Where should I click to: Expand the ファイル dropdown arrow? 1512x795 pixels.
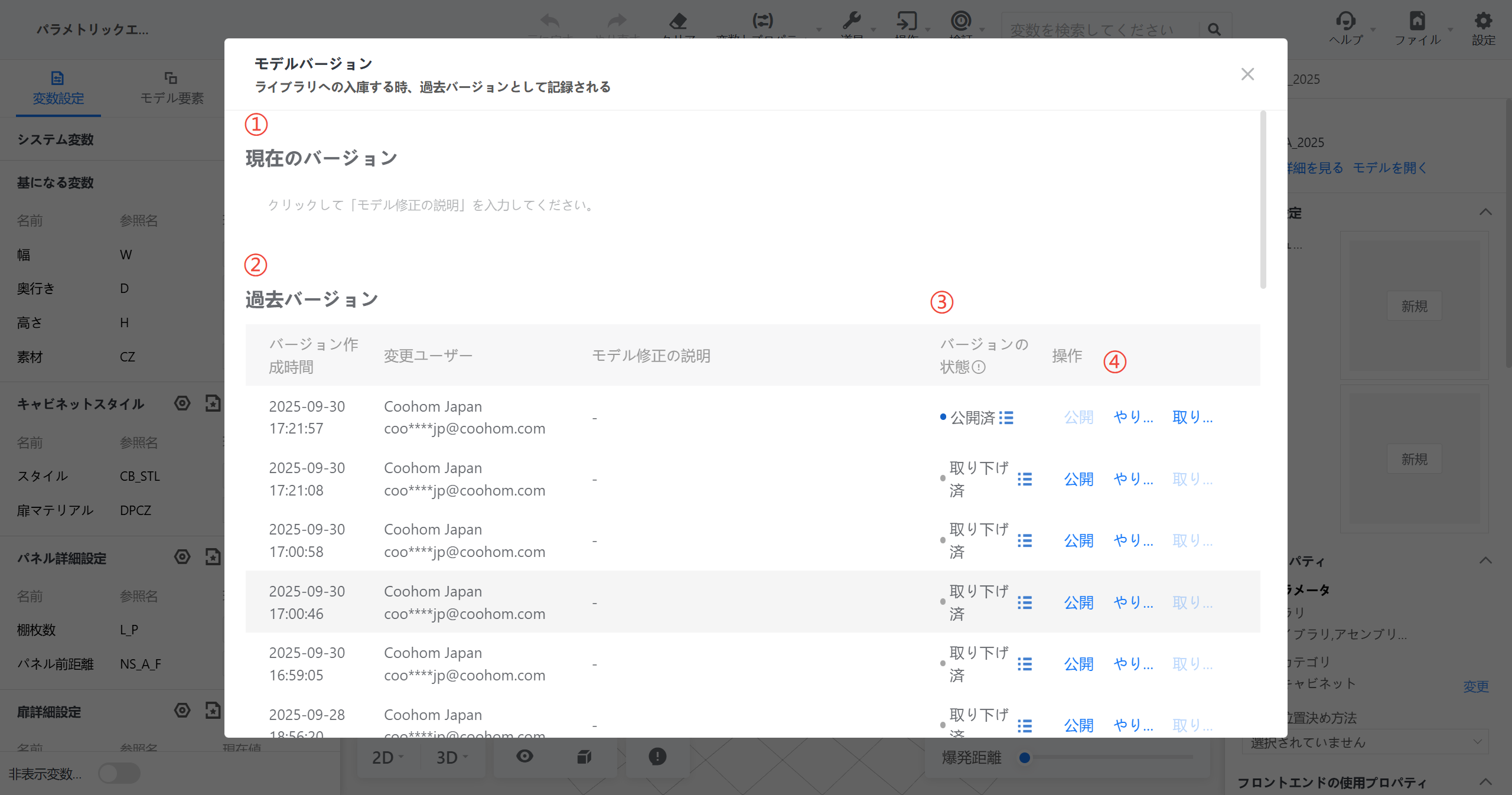pyautogui.click(x=1450, y=29)
